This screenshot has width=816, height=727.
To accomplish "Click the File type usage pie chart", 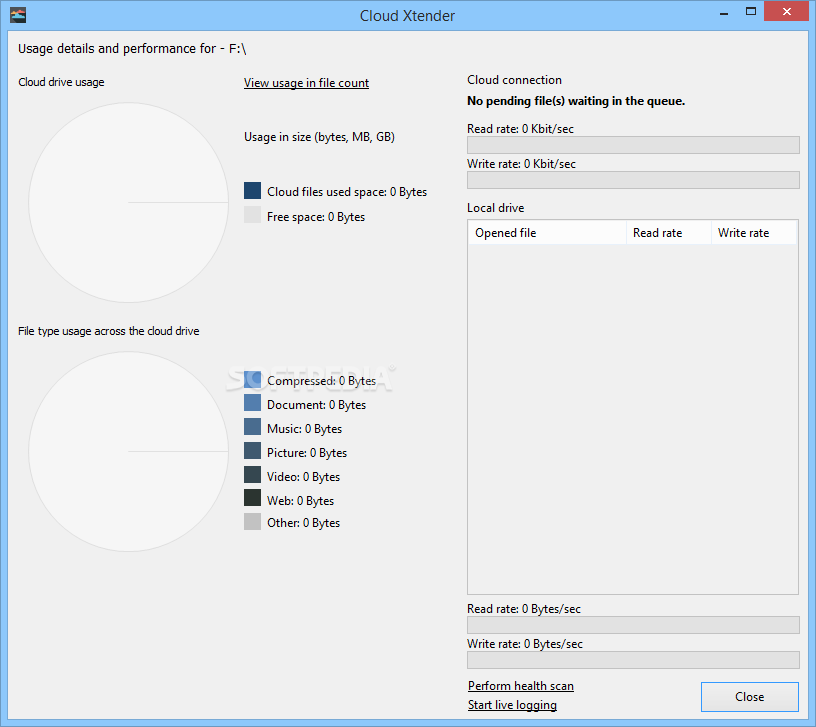I will (129, 451).
